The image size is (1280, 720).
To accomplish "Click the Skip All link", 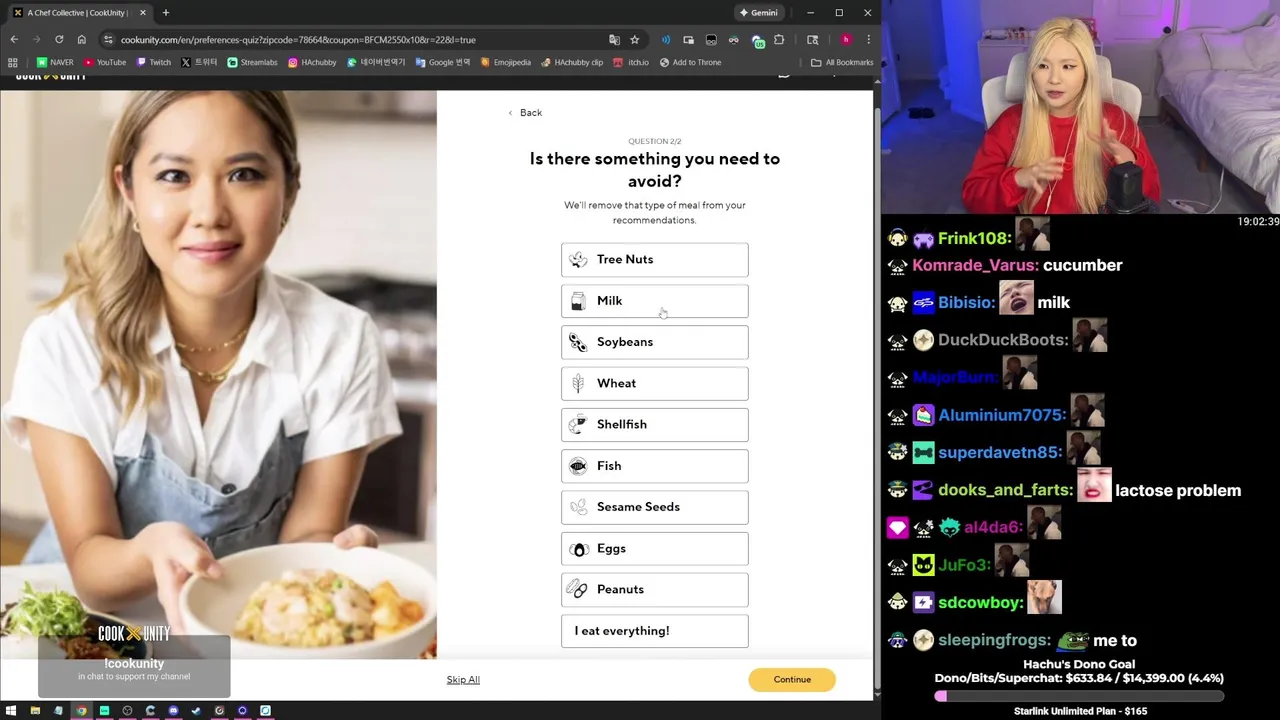I will point(463,680).
